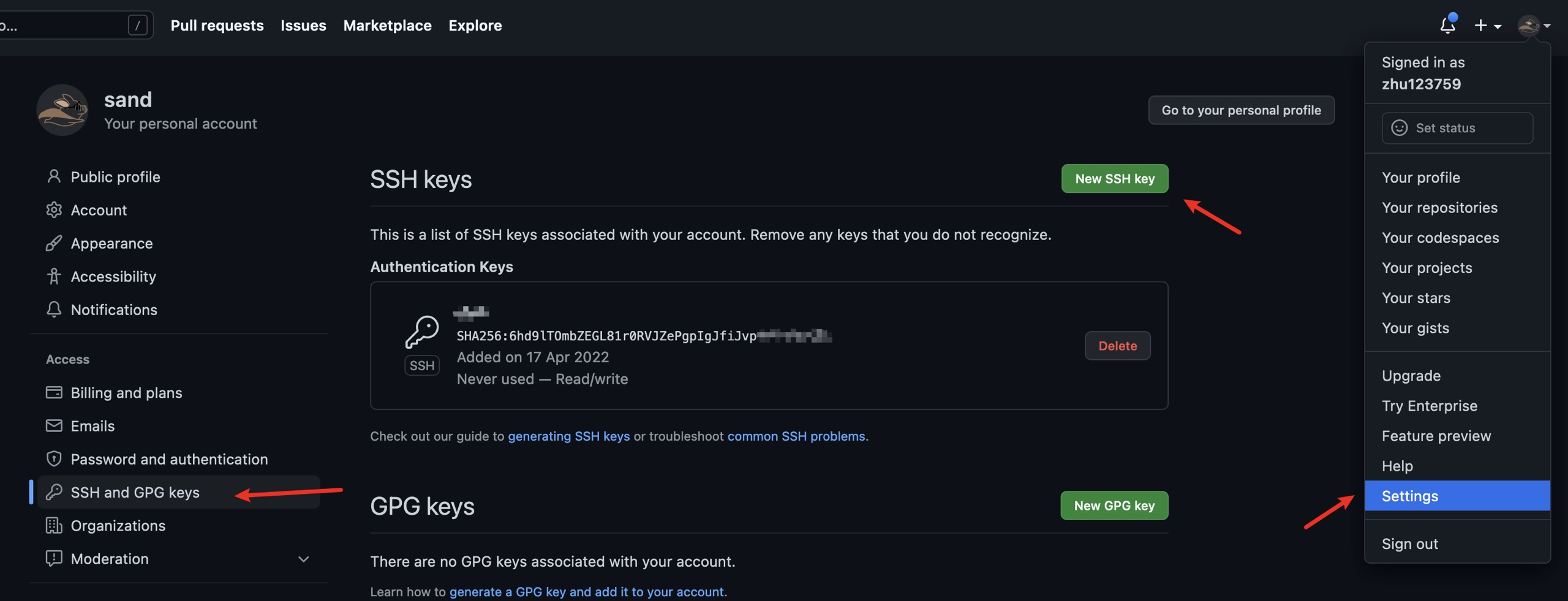This screenshot has width=1568, height=601.
Task: Click the Public profile person icon
Action: 54,177
